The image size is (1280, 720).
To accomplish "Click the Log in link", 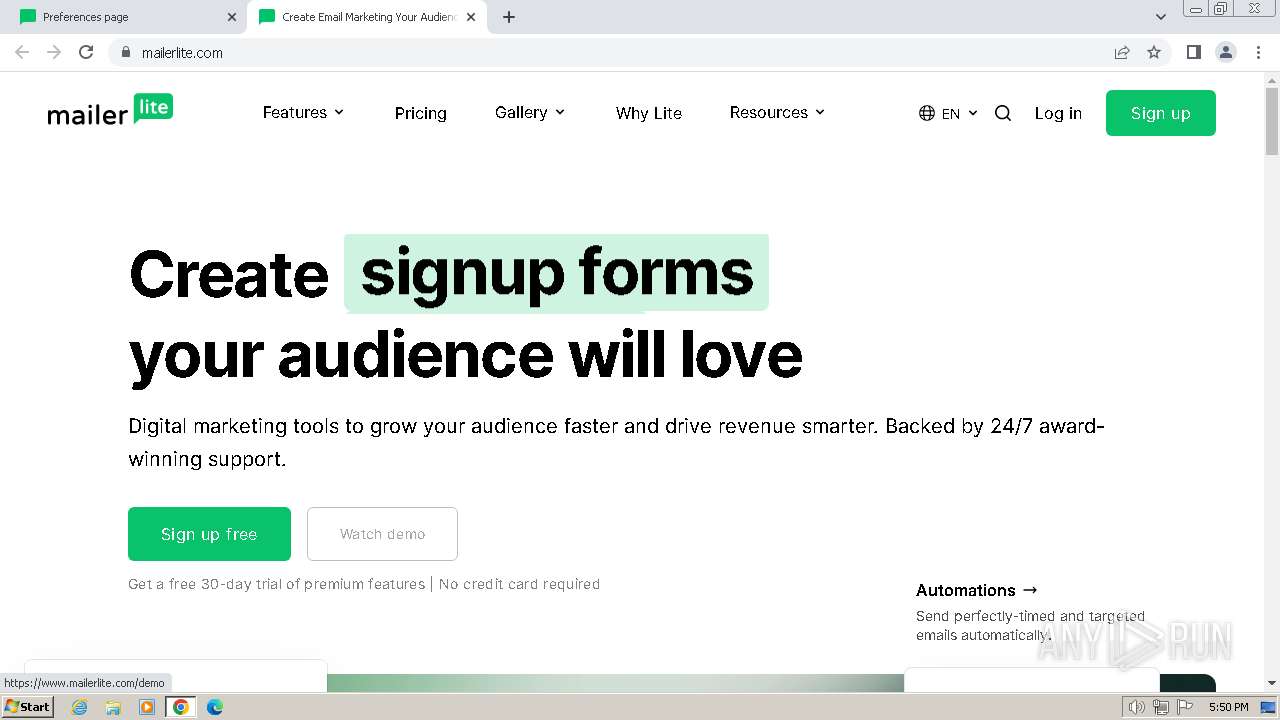I will 1058,113.
